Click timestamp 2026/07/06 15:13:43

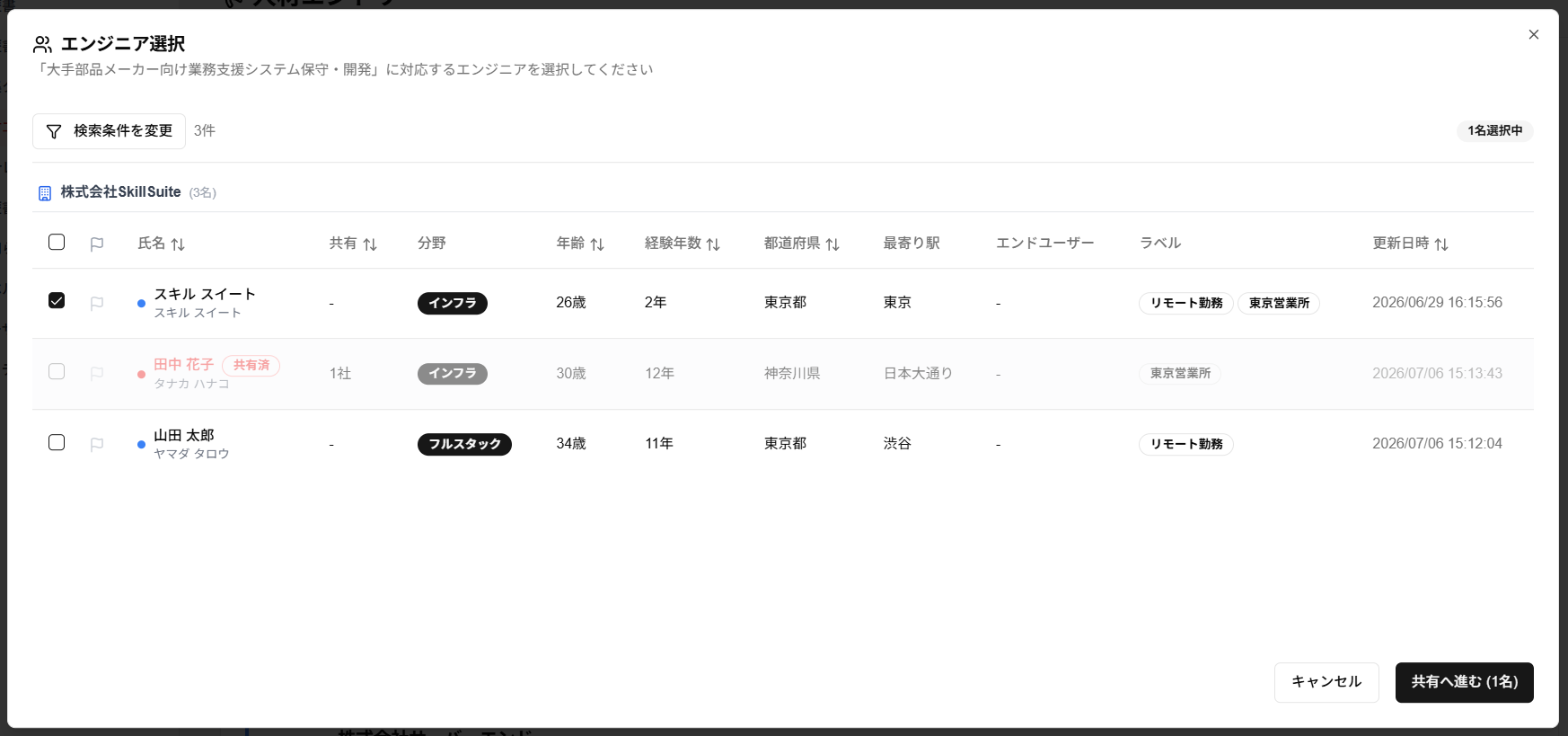[x=1437, y=374]
